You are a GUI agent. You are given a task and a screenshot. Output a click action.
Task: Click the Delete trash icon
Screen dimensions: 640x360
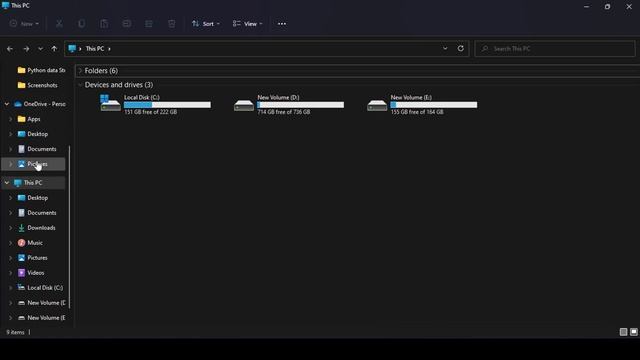[x=171, y=24]
